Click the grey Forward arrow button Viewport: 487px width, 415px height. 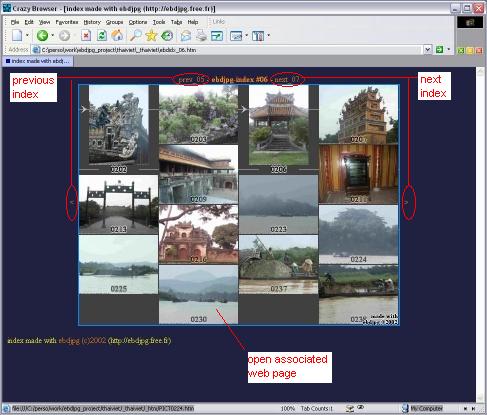(x=65, y=35)
